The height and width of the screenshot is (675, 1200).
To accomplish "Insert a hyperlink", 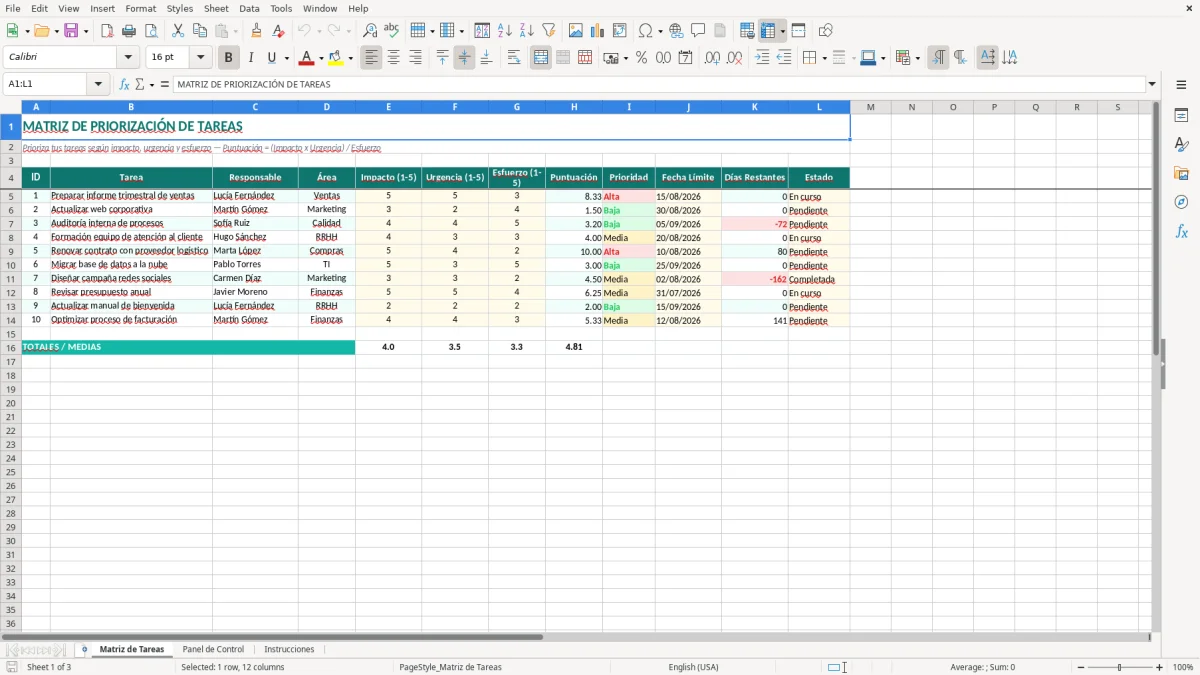I will 676,31.
